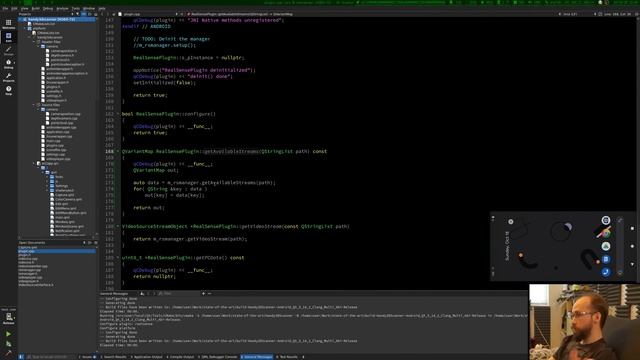
Task: Start debugging with the run-debug button
Action: click(x=8, y=344)
